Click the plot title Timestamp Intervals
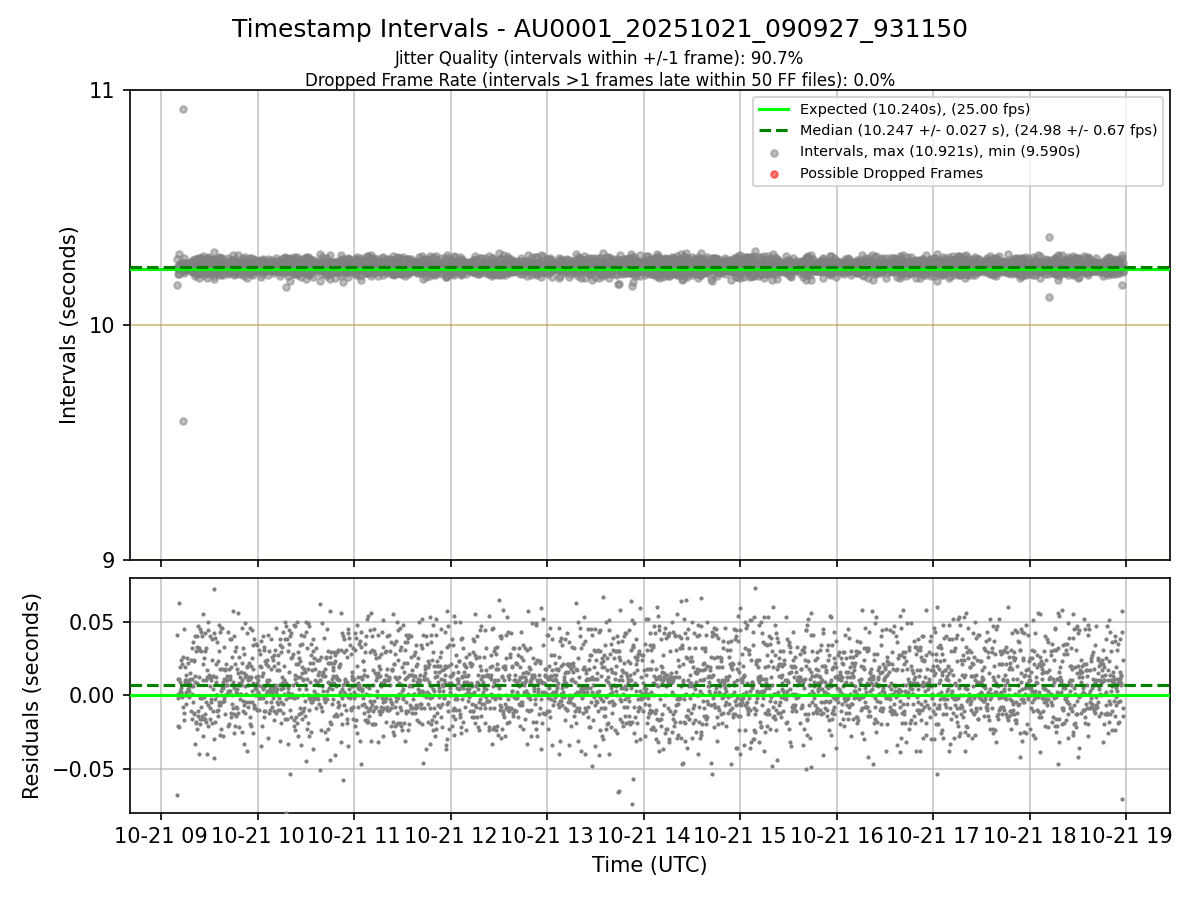The width and height of the screenshot is (1200, 900). tap(600, 29)
